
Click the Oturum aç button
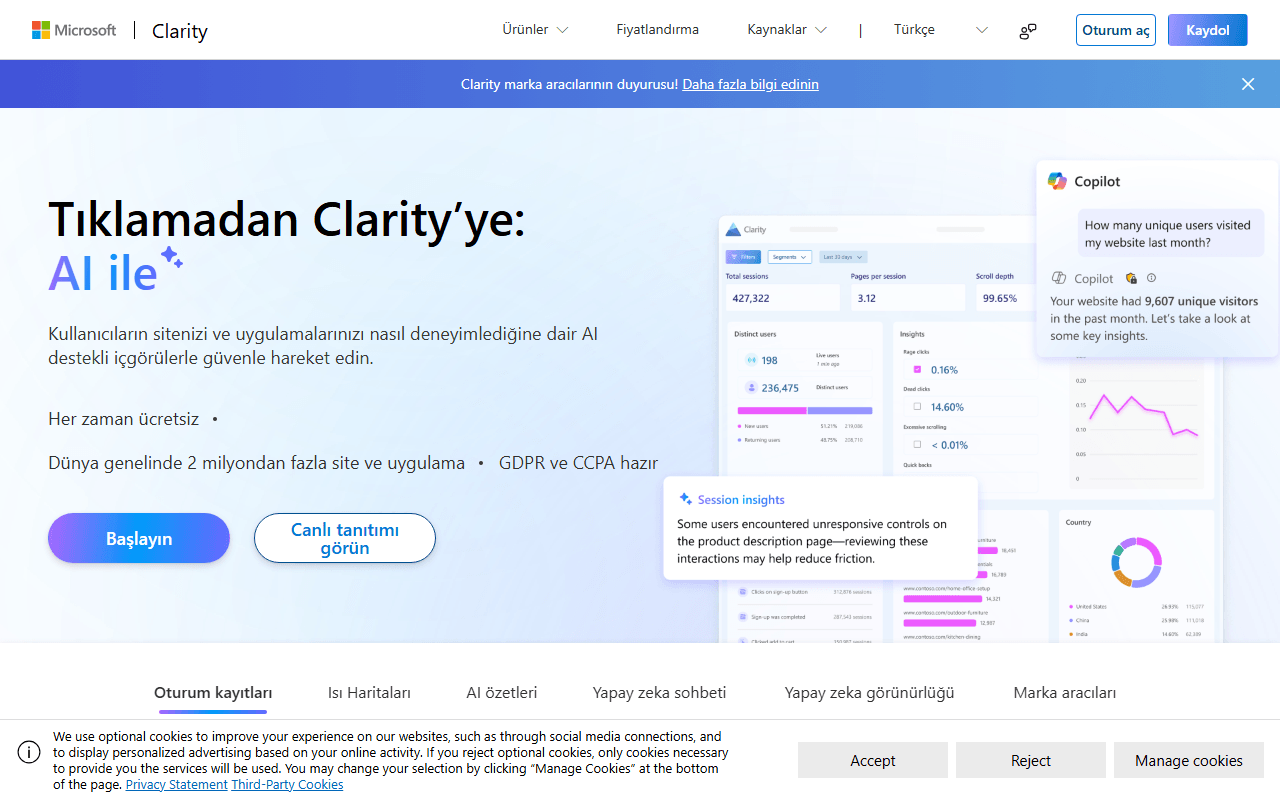[1115, 30]
